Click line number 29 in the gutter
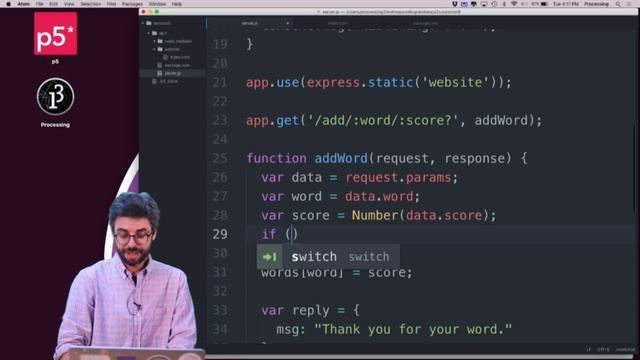Viewport: 640px width, 360px height. (220, 234)
